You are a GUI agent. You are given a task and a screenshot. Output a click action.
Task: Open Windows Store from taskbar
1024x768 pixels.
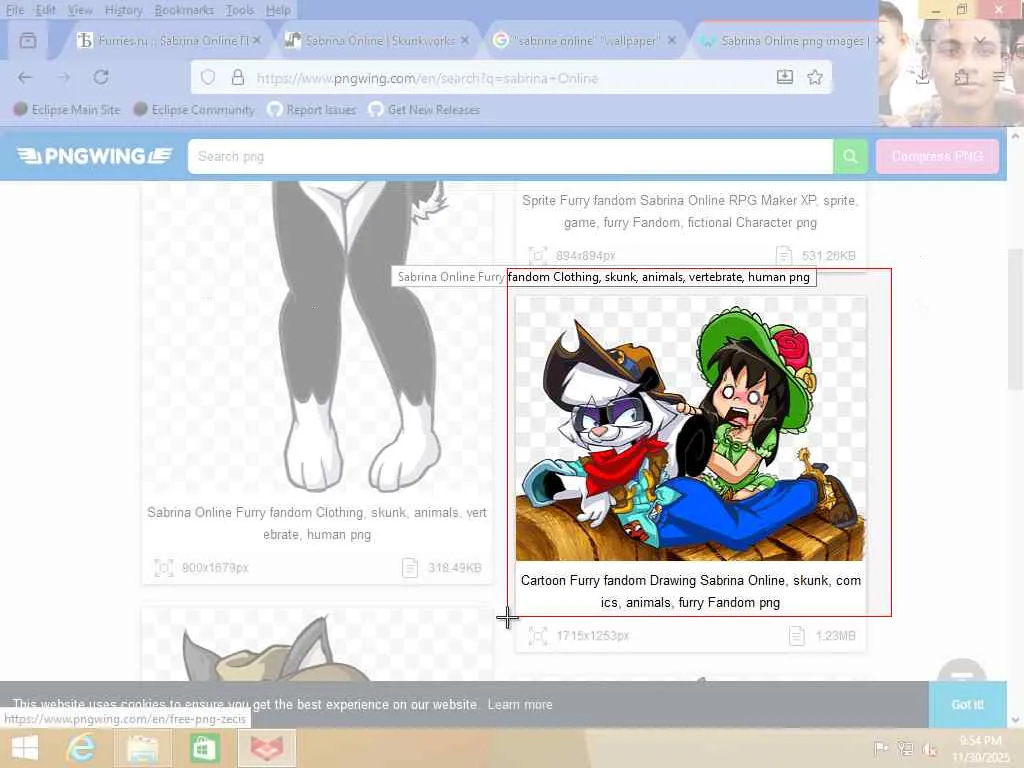(204, 748)
